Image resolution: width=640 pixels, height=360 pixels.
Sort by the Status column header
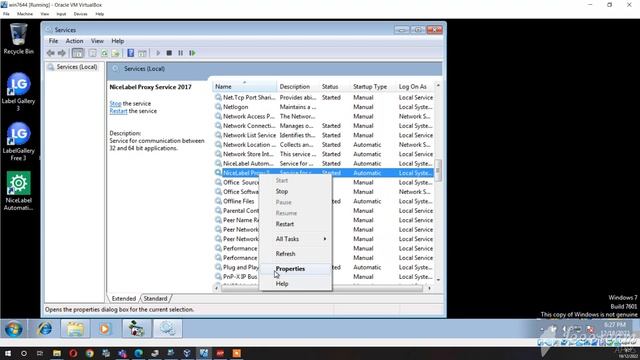coord(334,87)
